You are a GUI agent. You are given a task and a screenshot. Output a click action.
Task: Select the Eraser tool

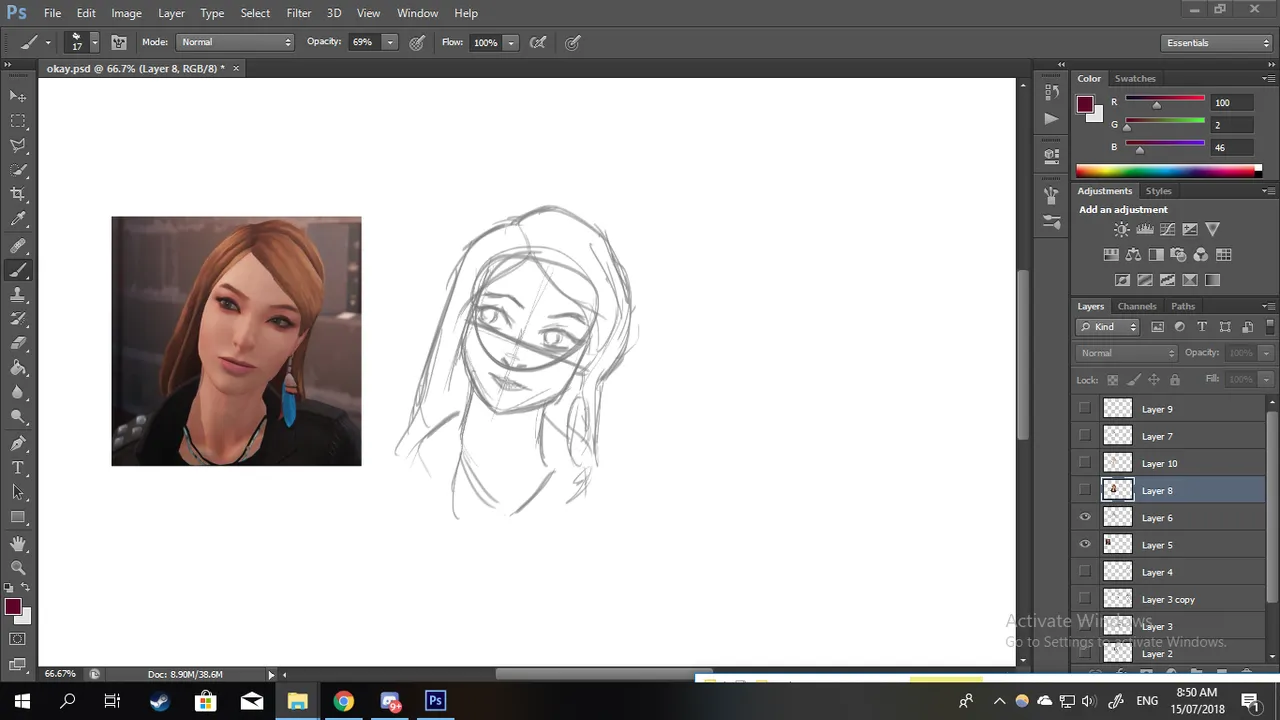coord(18,344)
